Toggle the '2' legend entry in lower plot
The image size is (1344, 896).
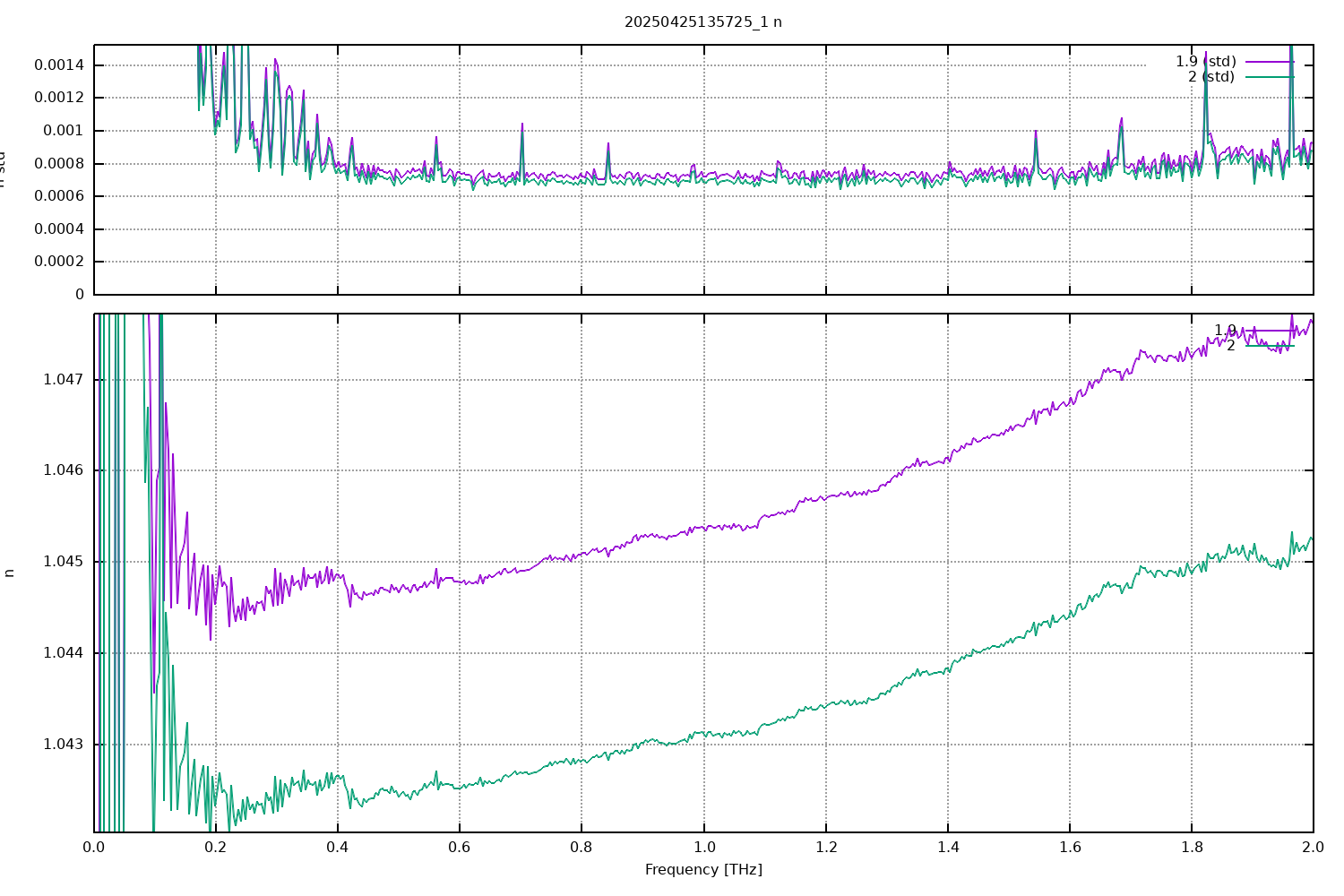pos(1230,346)
